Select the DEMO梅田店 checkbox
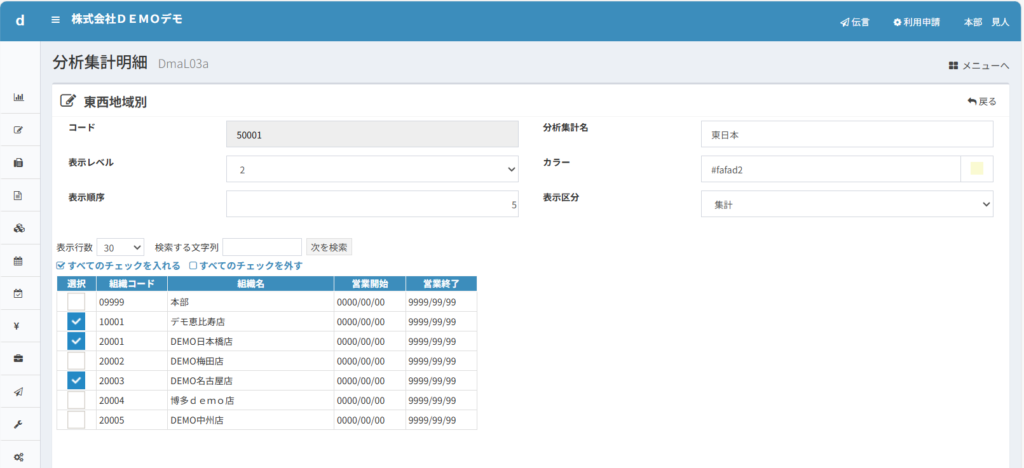 (x=76, y=360)
